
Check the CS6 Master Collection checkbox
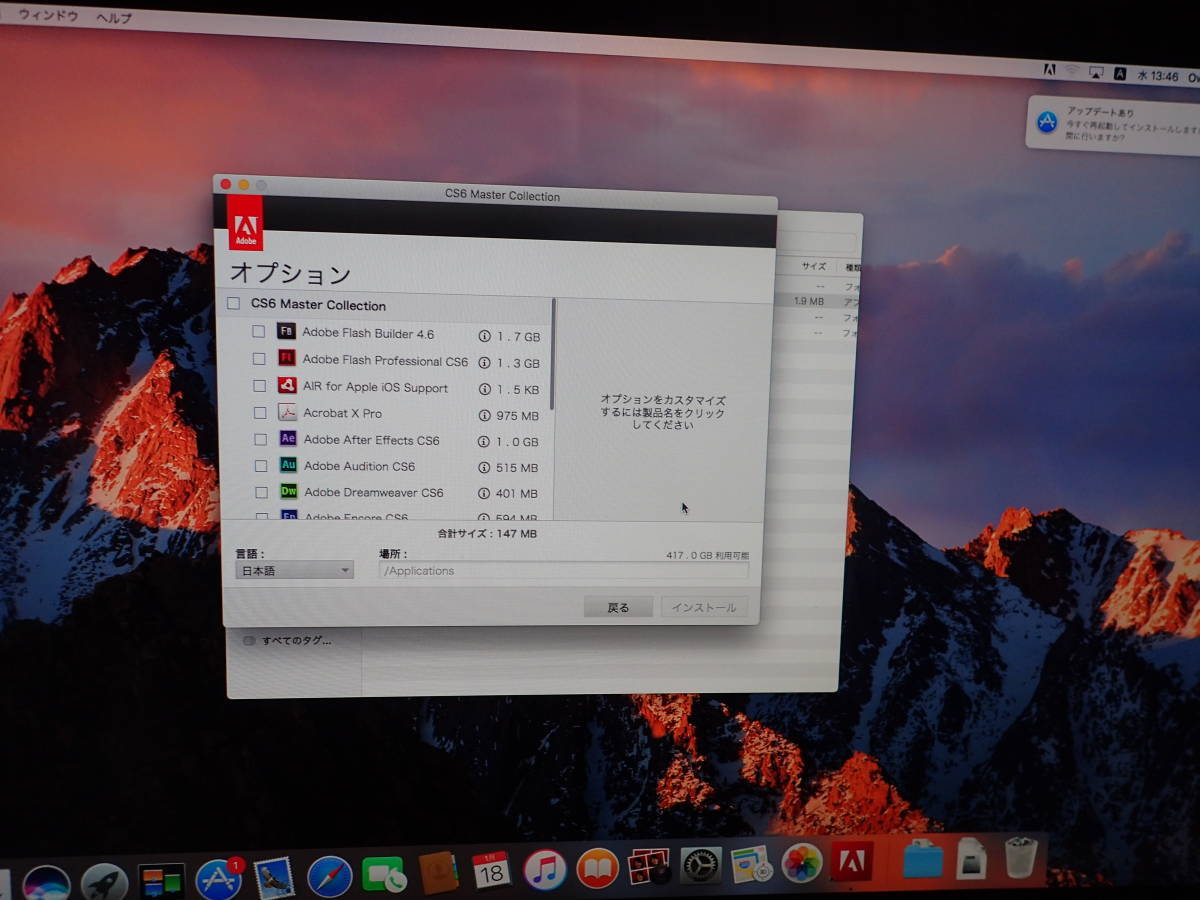[234, 303]
